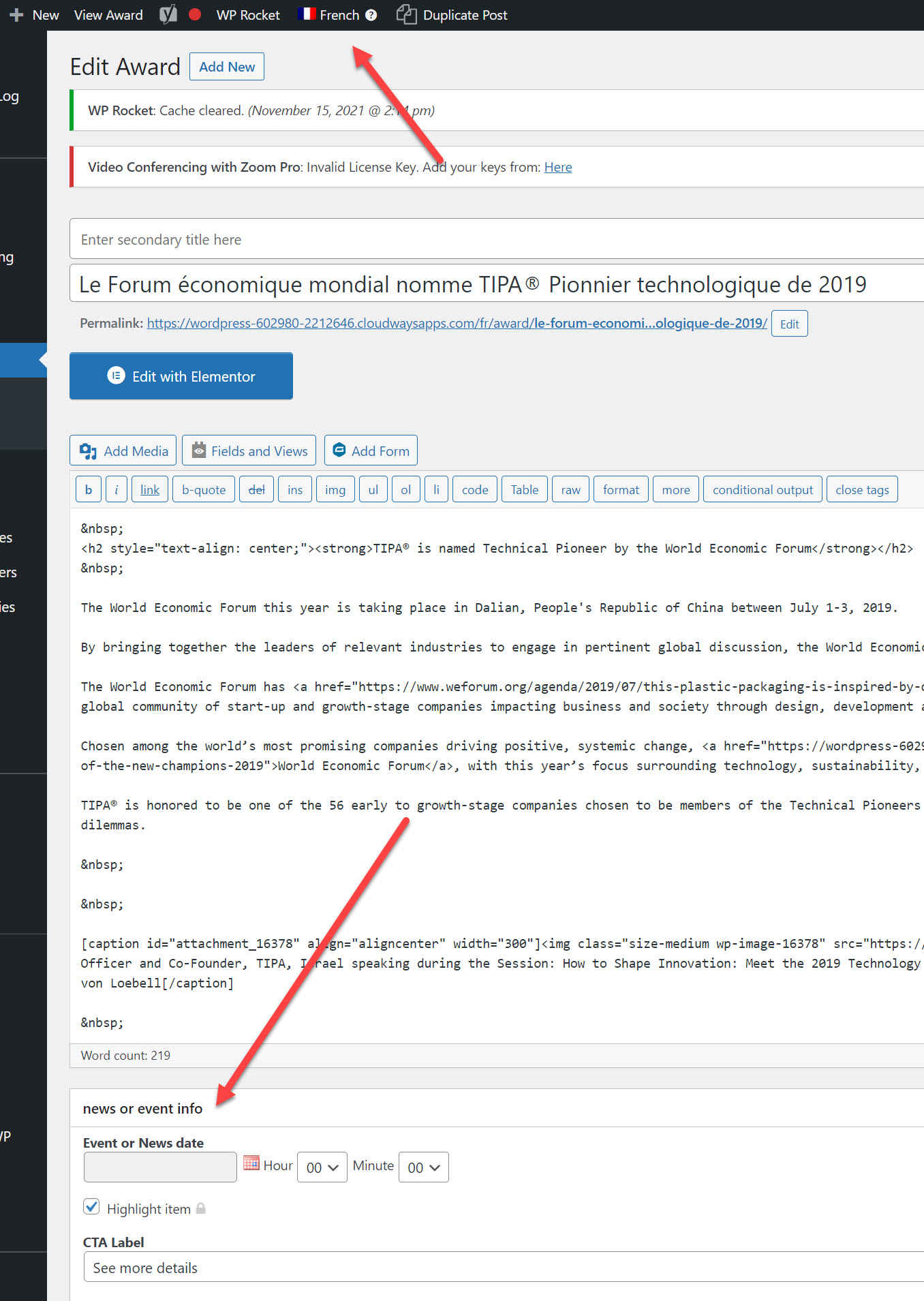Click the CTA Label input field

coord(504,1267)
